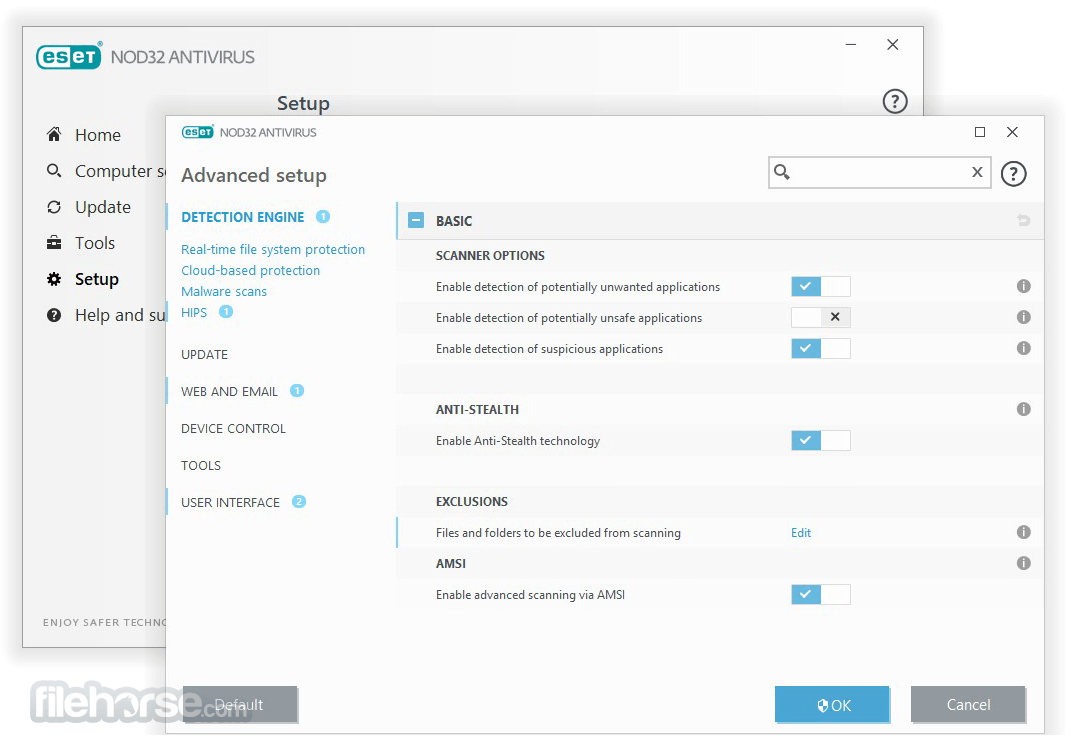
Task: Select the USER INTERFACE category
Action: click(x=230, y=503)
